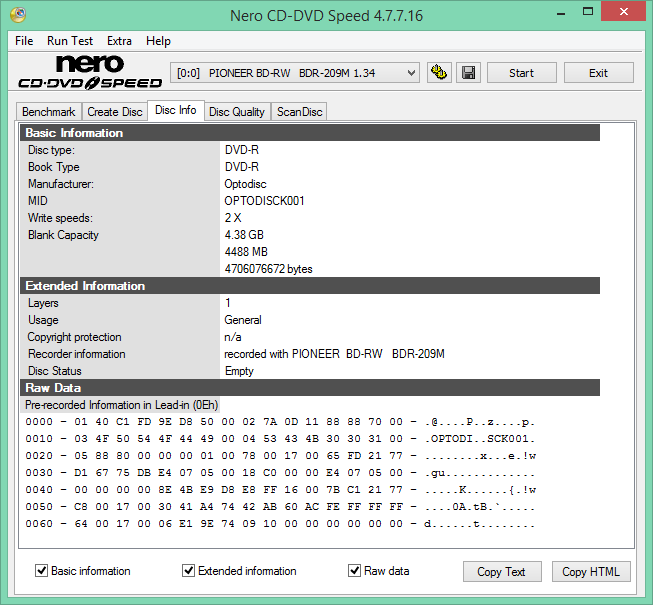This screenshot has width=653, height=605.
Task: Click the raw data row 0000
Action: (x=280, y=422)
